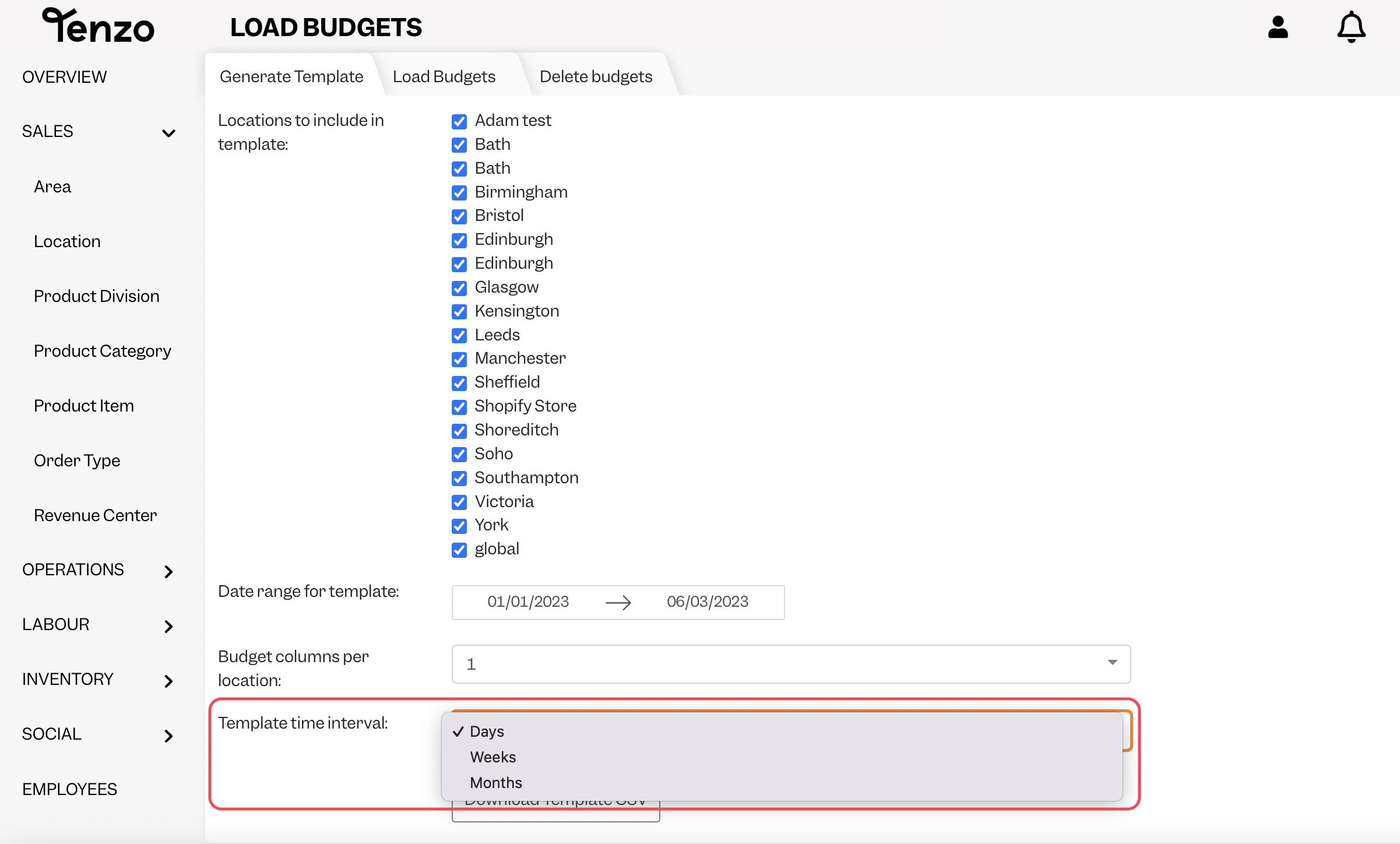Uncheck the Kensington location
The height and width of the screenshot is (844, 1400).
pos(459,312)
